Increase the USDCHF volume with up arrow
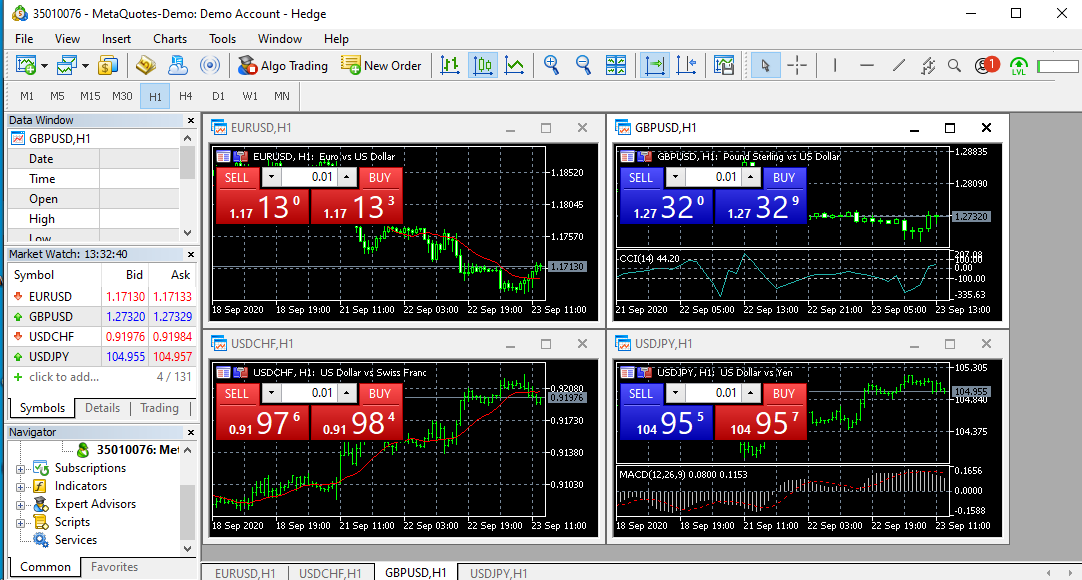 click(346, 393)
